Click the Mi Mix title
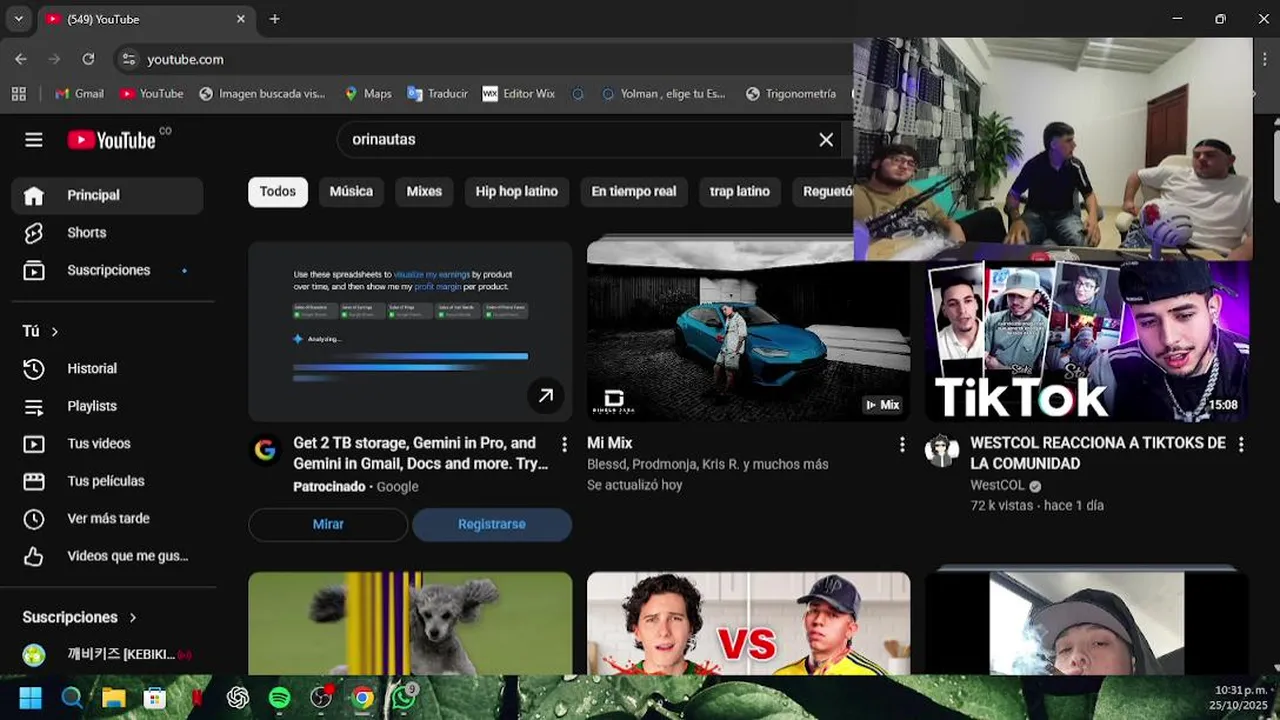The width and height of the screenshot is (1280, 720). tap(610, 443)
